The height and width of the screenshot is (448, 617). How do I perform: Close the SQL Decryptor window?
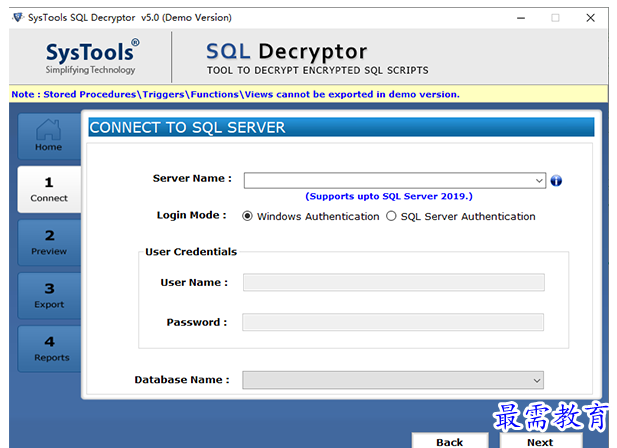[590, 17]
